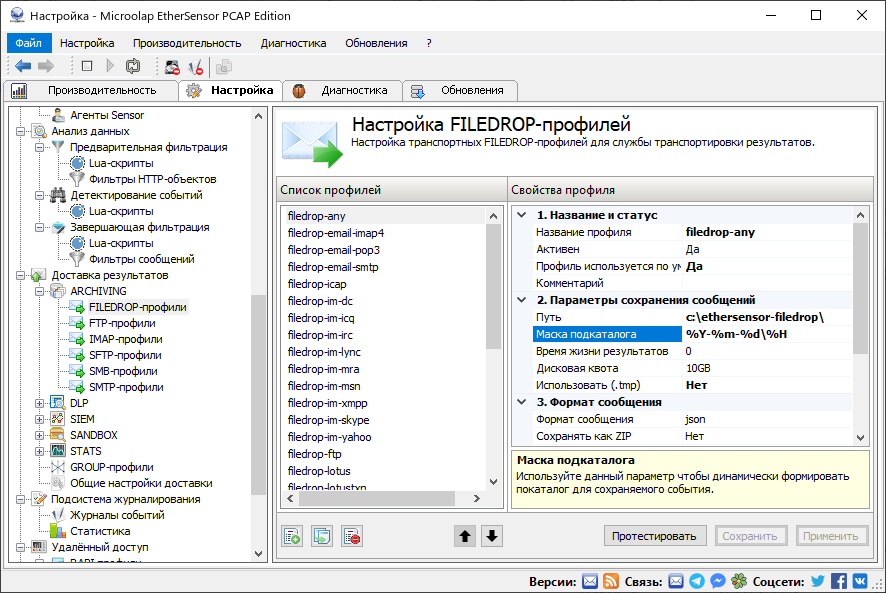Move the selected profile up
886x593 pixels.
pyautogui.click(x=464, y=536)
